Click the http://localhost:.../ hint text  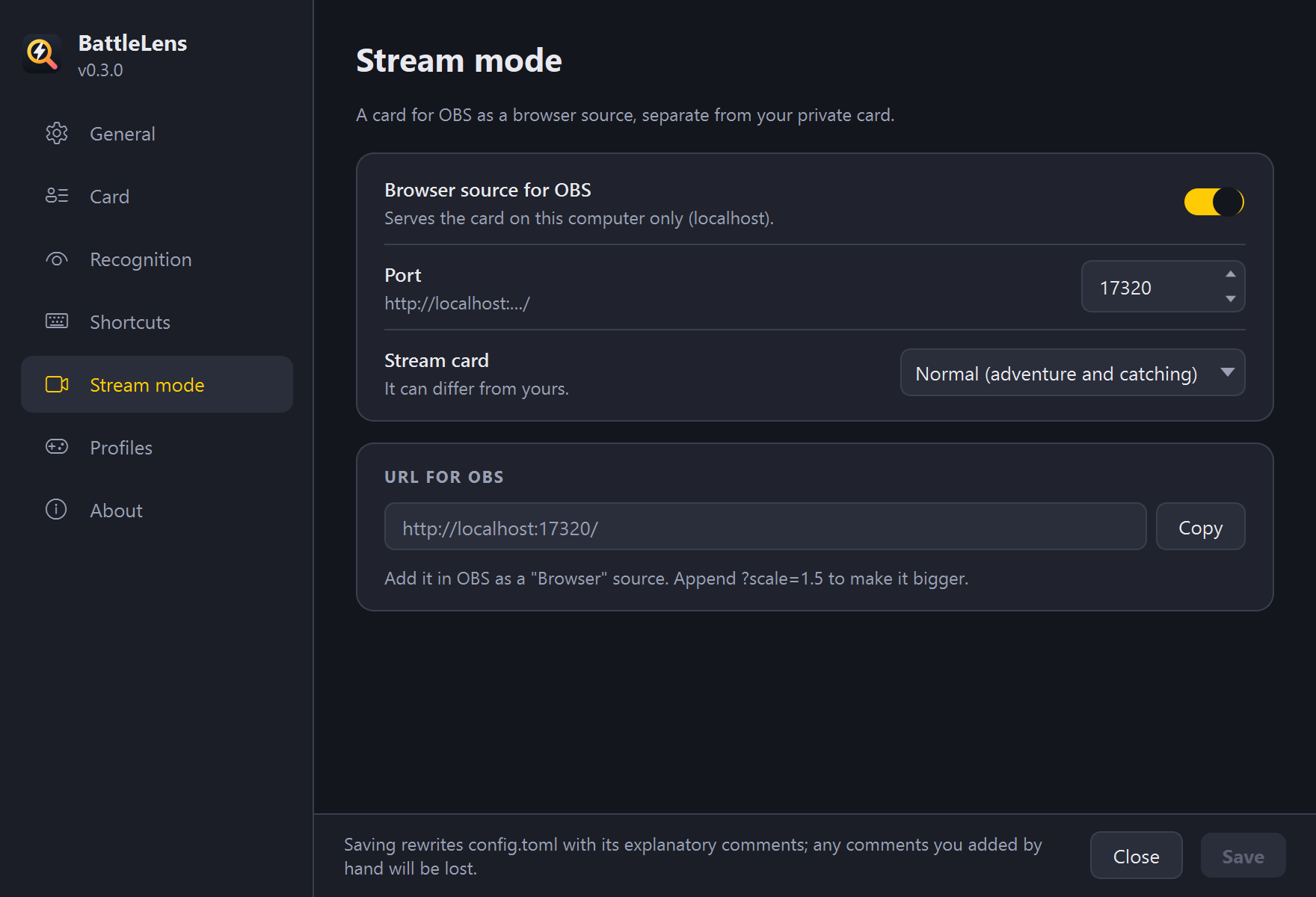click(457, 303)
